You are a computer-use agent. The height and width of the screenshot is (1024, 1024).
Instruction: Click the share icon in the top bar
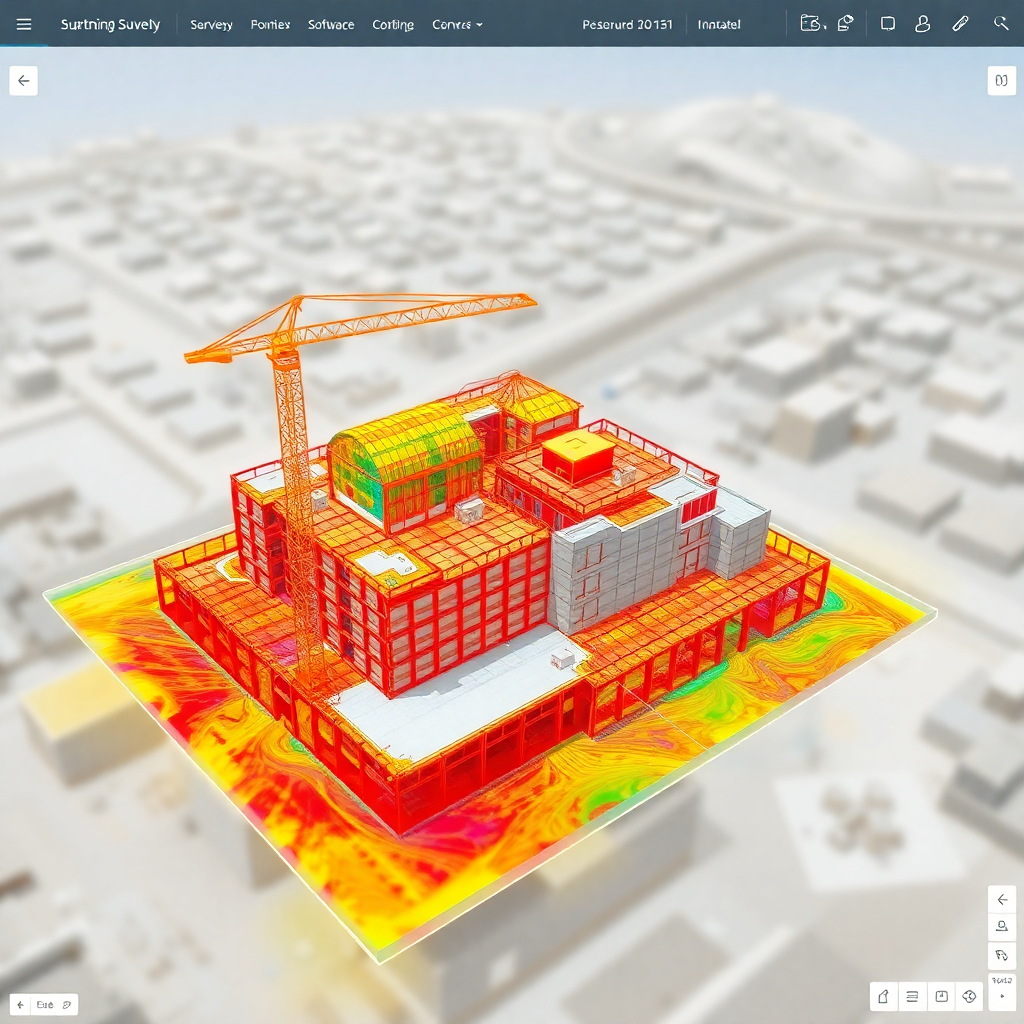(x=846, y=22)
